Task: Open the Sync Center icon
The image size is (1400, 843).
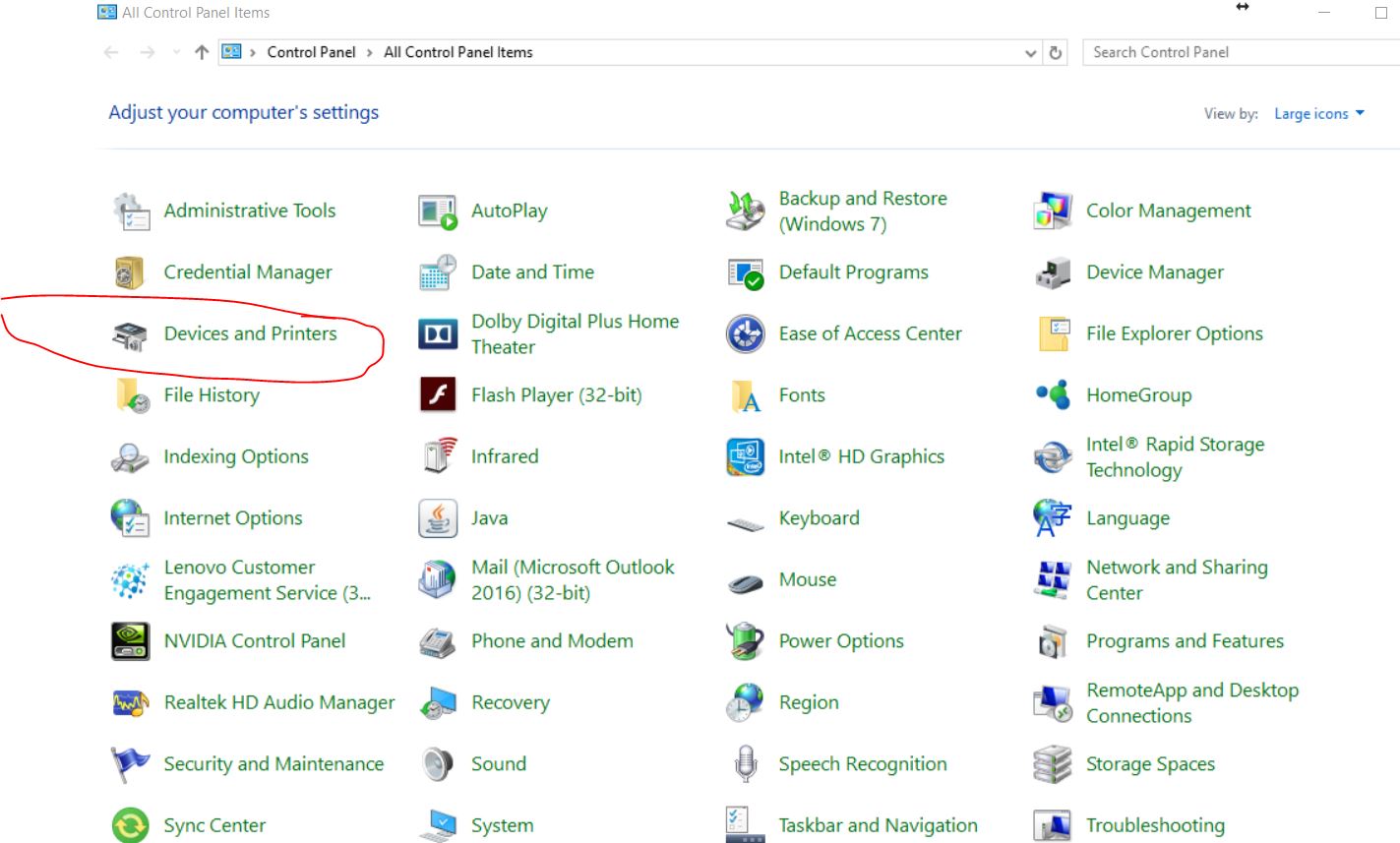Action: (x=131, y=825)
